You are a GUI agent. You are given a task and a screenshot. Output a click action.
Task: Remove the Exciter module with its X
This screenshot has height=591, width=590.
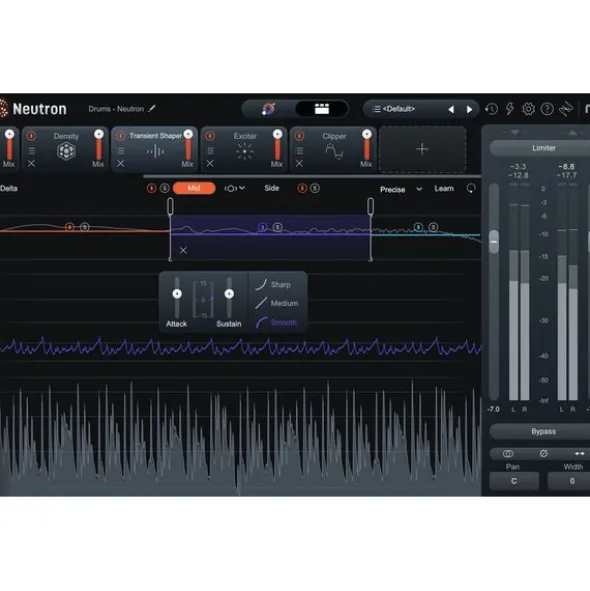(210, 164)
